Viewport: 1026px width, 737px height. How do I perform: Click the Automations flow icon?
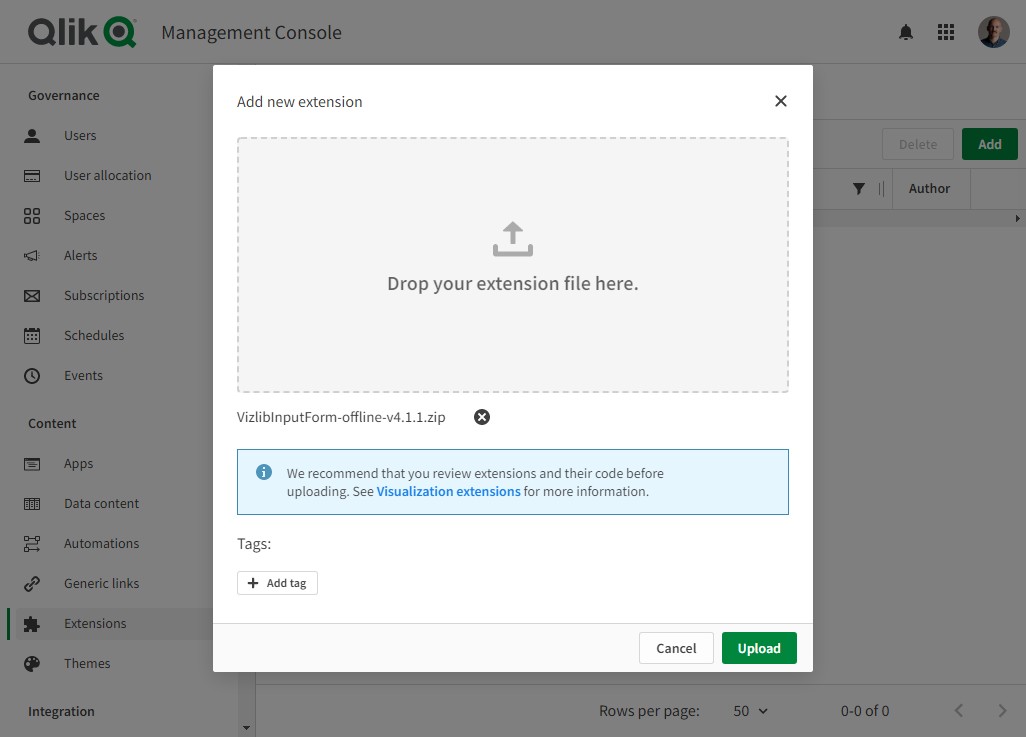click(x=32, y=544)
